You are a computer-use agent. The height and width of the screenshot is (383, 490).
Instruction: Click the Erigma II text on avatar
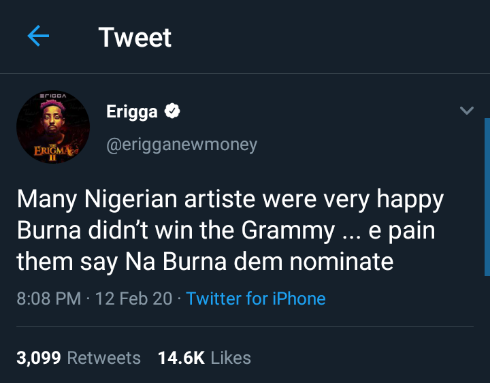pos(53,153)
